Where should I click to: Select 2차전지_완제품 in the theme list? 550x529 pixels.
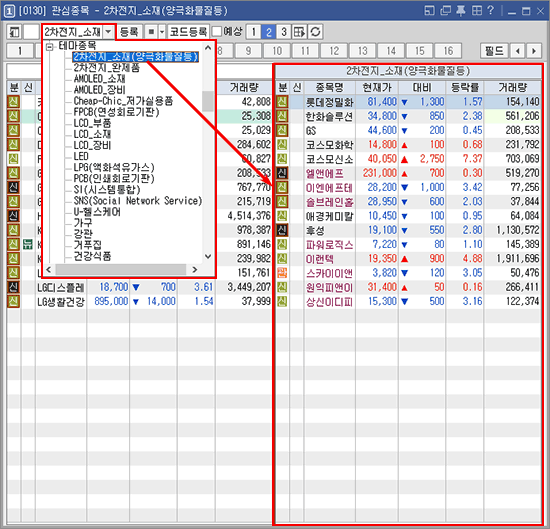[x=107, y=68]
